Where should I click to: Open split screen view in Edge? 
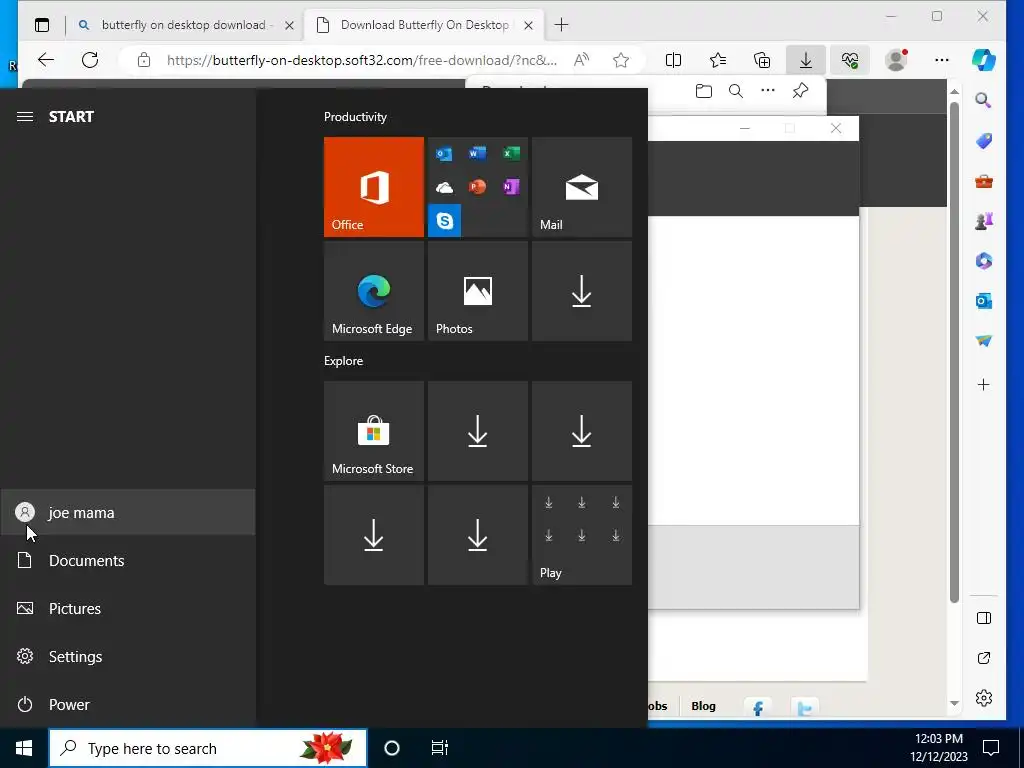click(x=673, y=60)
